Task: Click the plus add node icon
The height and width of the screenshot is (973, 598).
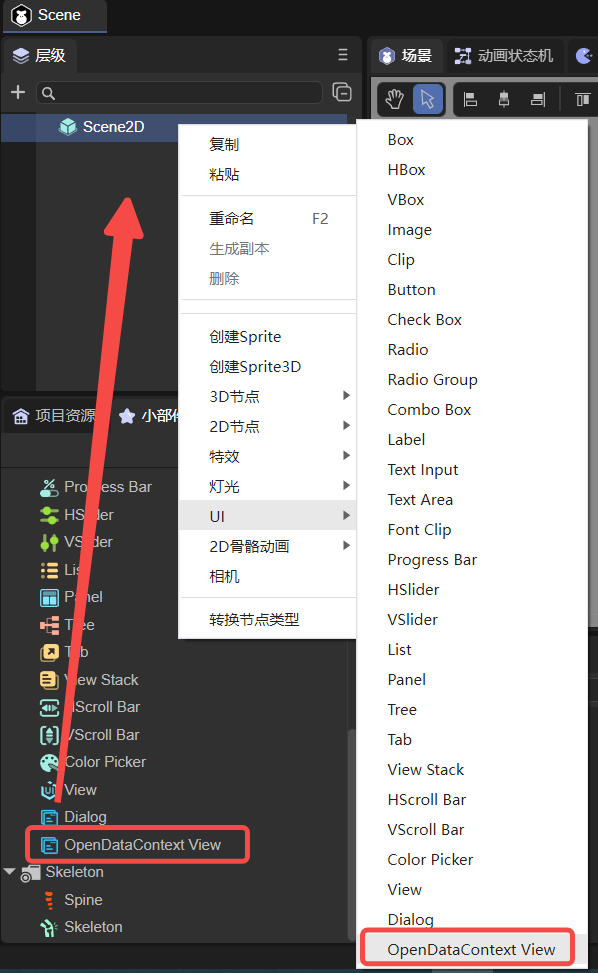Action: tap(18, 92)
